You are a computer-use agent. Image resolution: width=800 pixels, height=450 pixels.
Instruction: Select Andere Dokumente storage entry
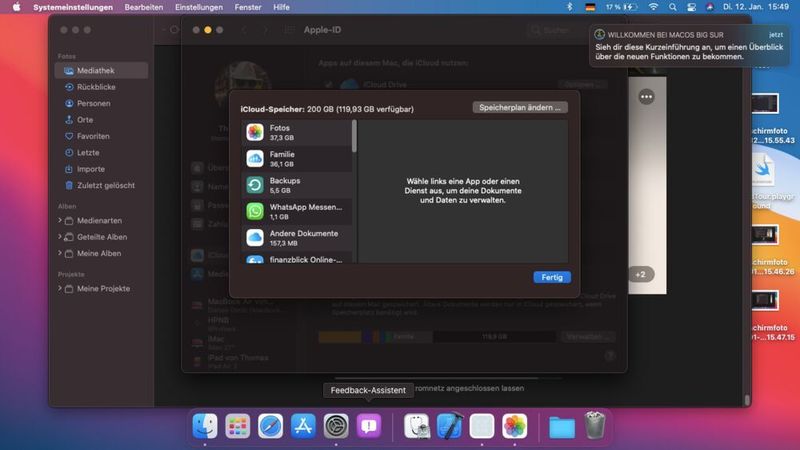(x=297, y=238)
